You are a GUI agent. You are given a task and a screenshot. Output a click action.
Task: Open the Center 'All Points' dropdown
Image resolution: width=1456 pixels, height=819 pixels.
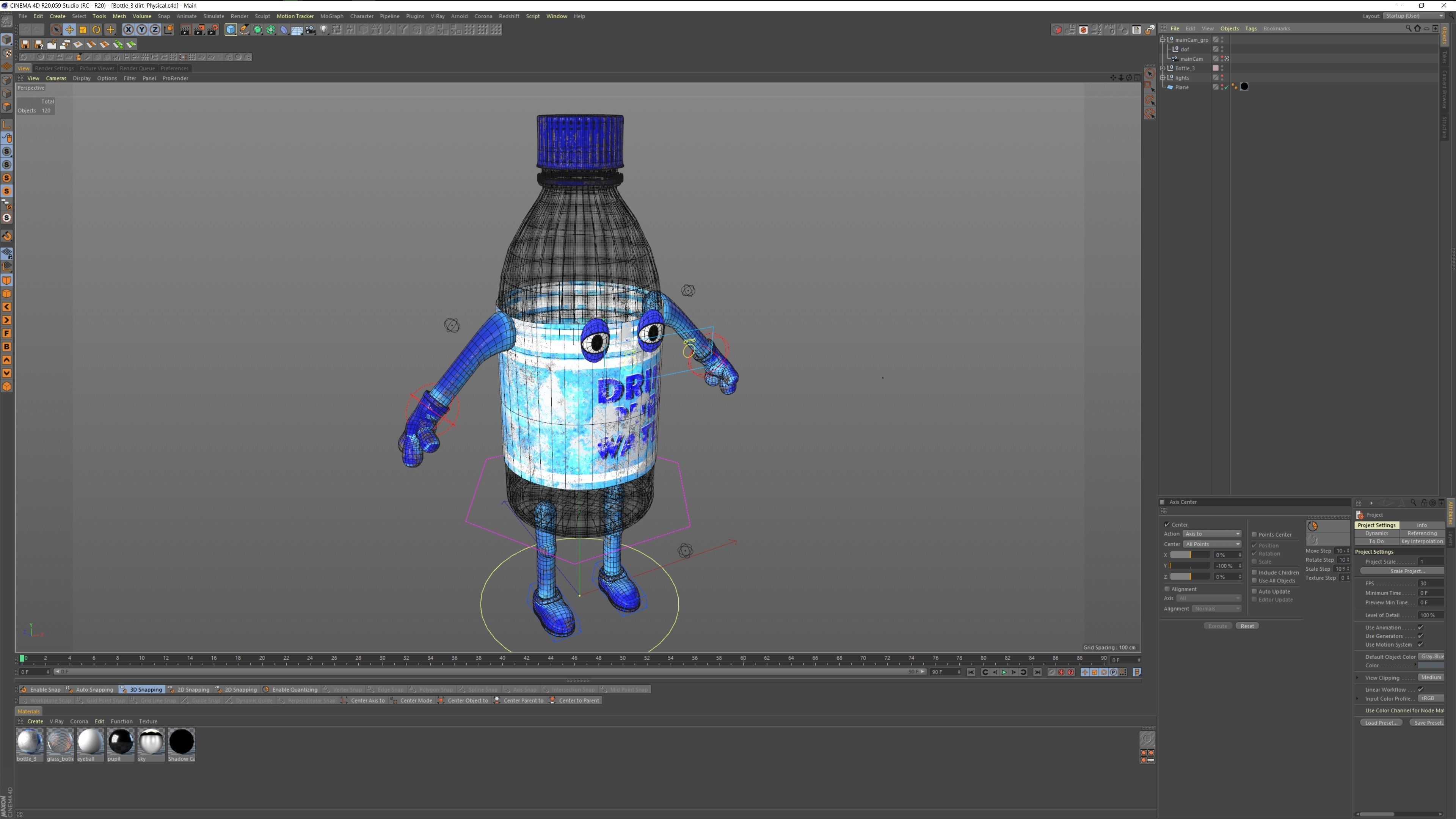pos(1212,544)
